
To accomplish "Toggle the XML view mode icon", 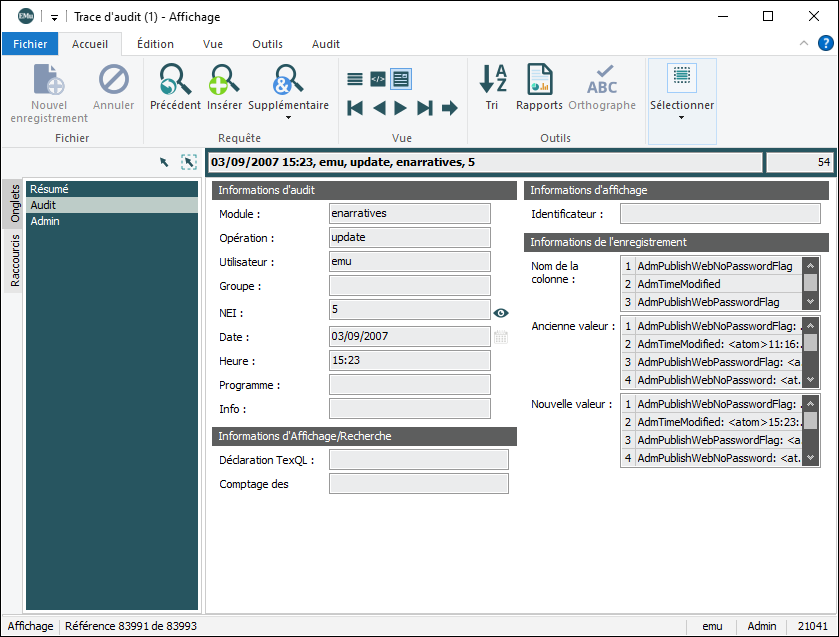I will (x=378, y=79).
